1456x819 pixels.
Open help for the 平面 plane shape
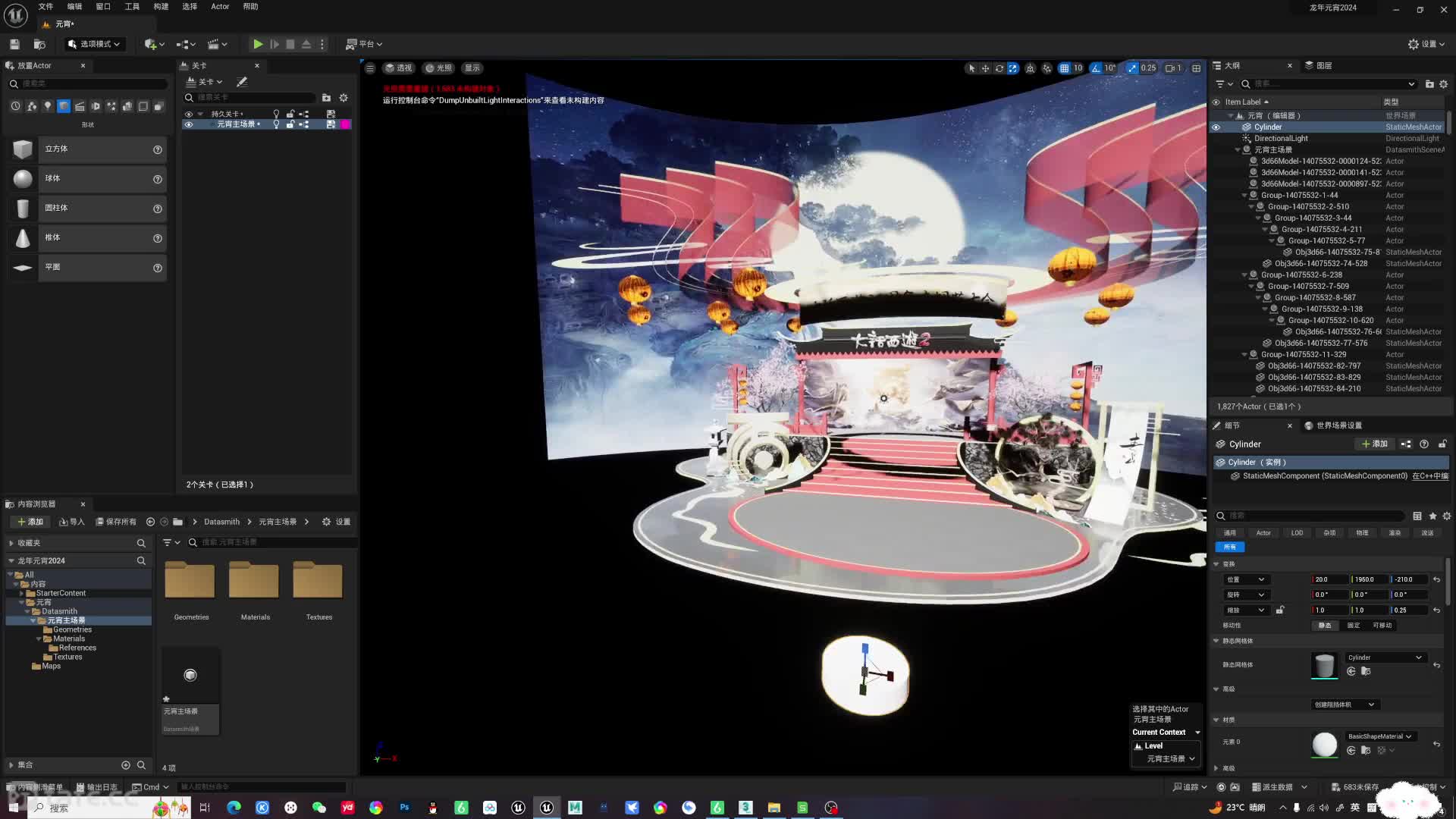point(158,268)
